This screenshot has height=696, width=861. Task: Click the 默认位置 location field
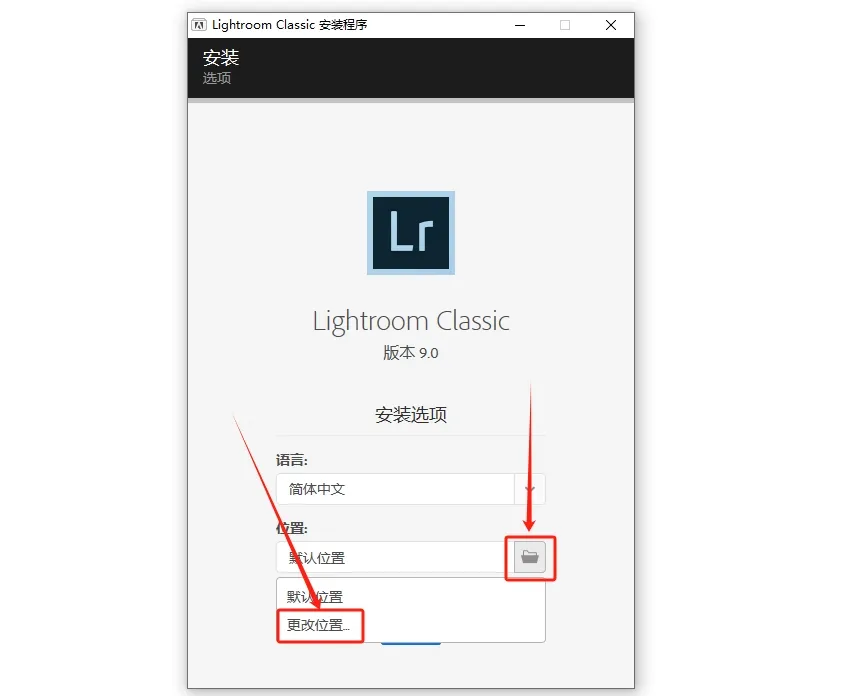tap(390, 558)
